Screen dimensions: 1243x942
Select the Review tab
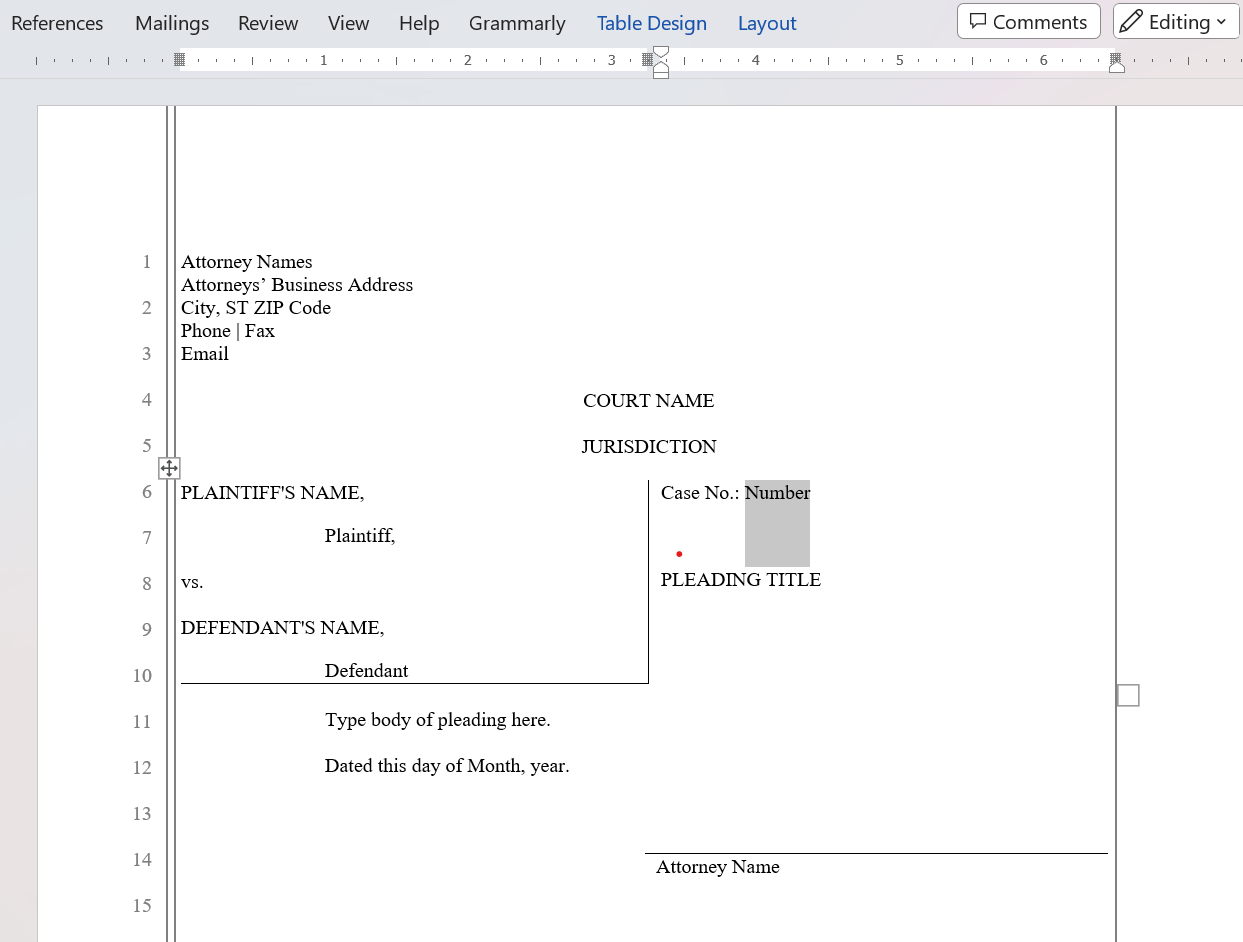(268, 23)
